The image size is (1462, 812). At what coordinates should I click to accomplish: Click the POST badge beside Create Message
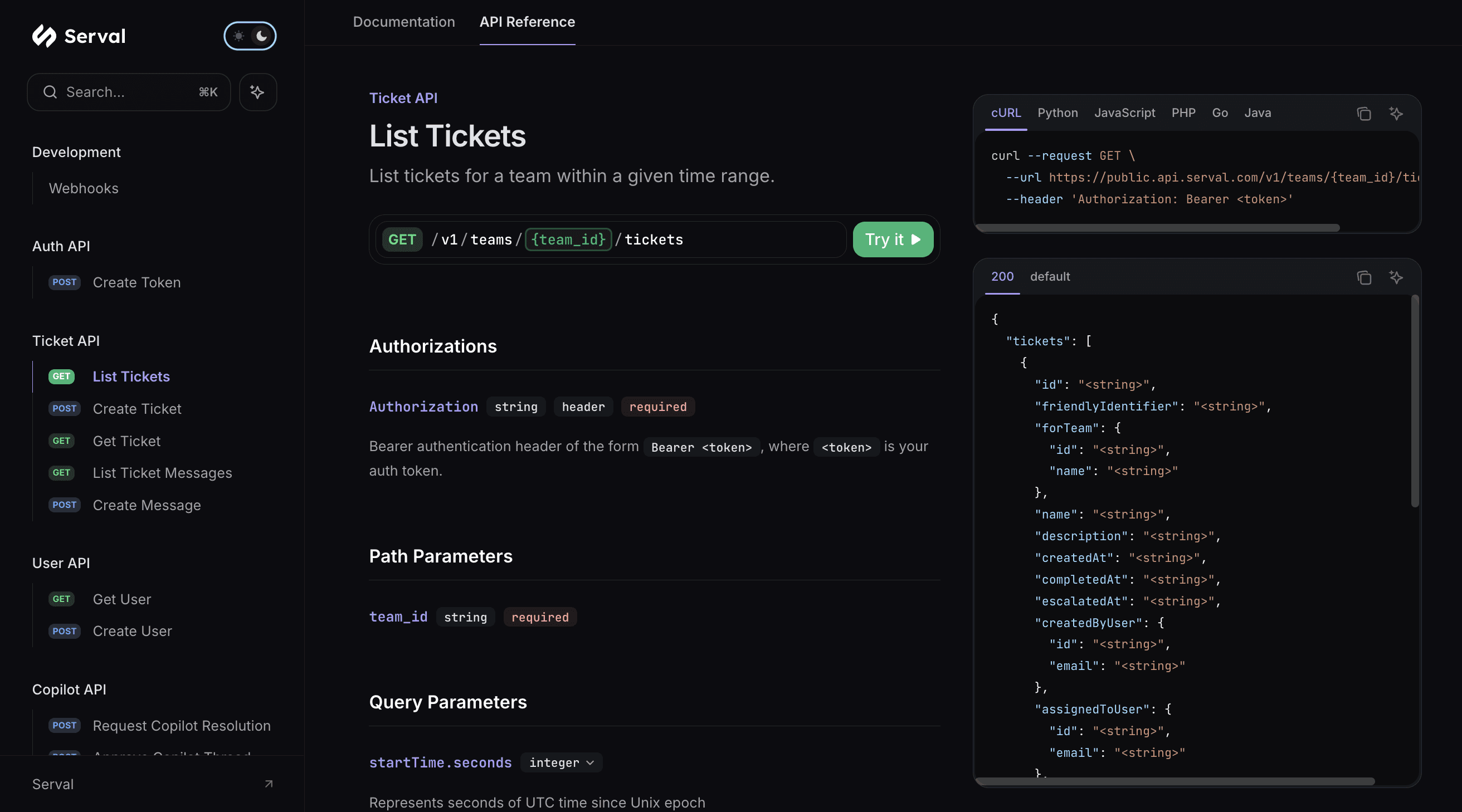point(64,505)
